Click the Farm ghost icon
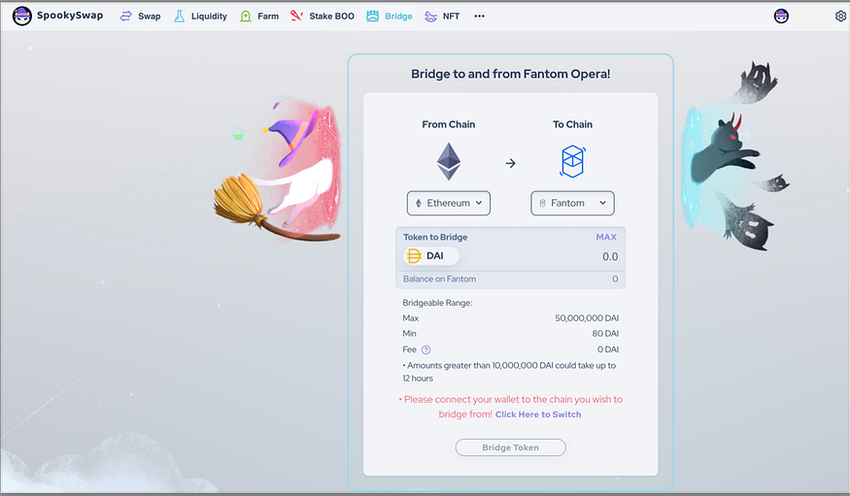Image resolution: width=850 pixels, height=496 pixels. point(246,16)
